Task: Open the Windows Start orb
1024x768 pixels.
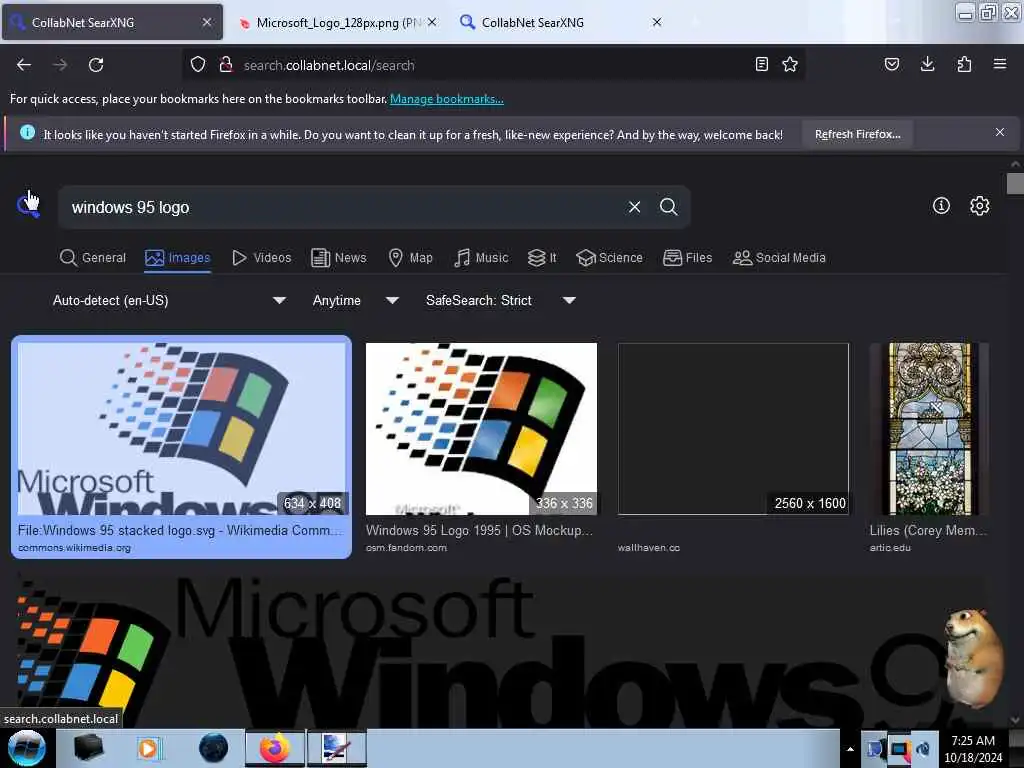Action: pos(26,748)
